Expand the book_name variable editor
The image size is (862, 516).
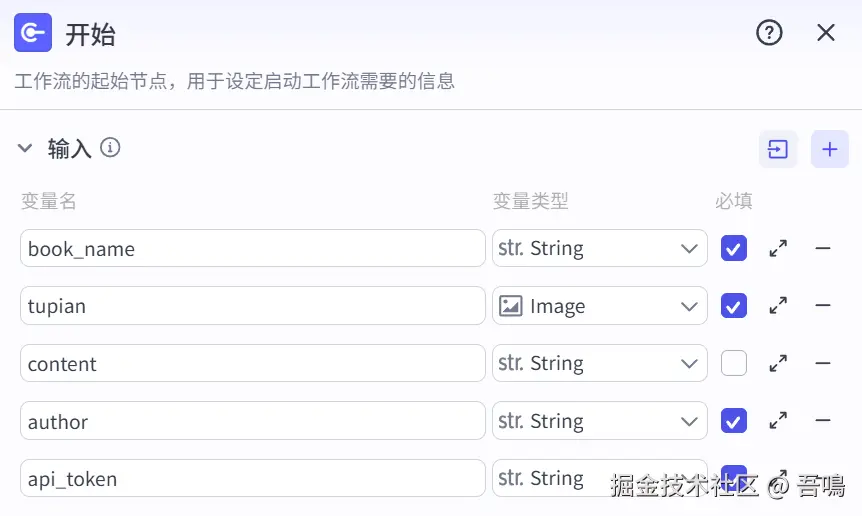tap(778, 248)
